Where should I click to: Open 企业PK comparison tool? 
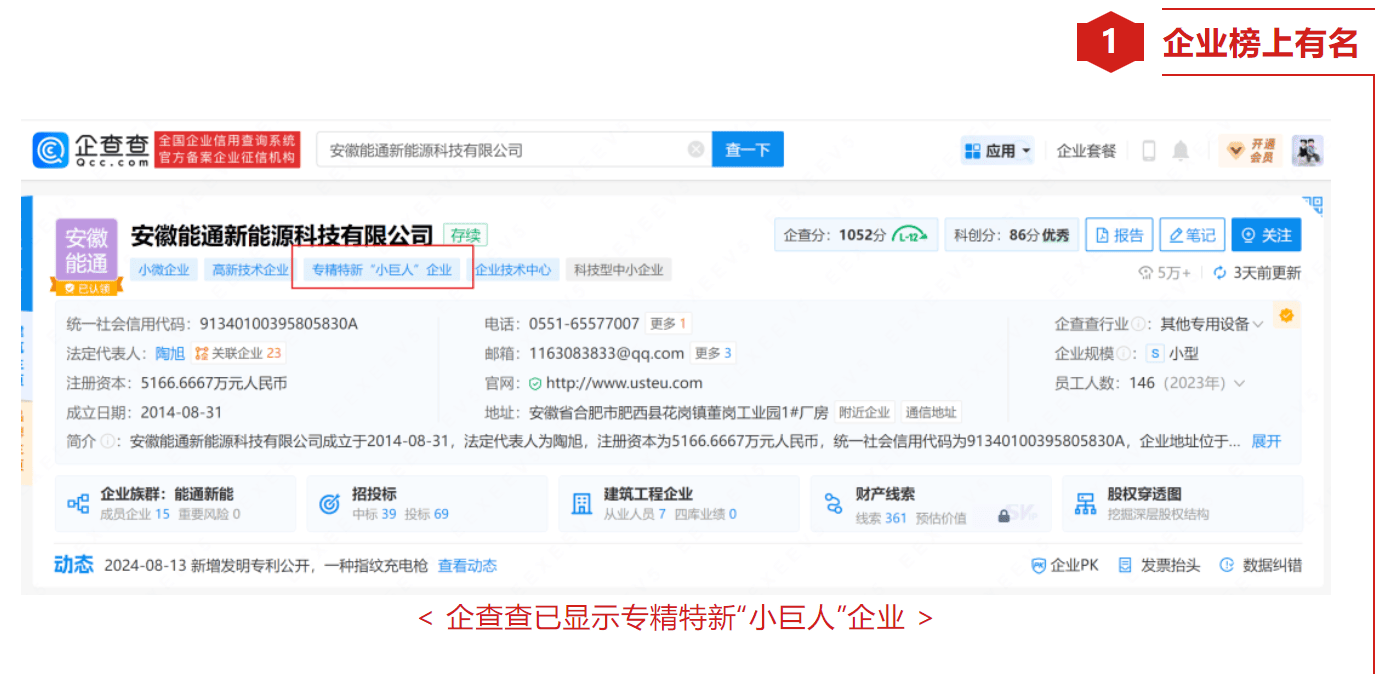(1065, 566)
